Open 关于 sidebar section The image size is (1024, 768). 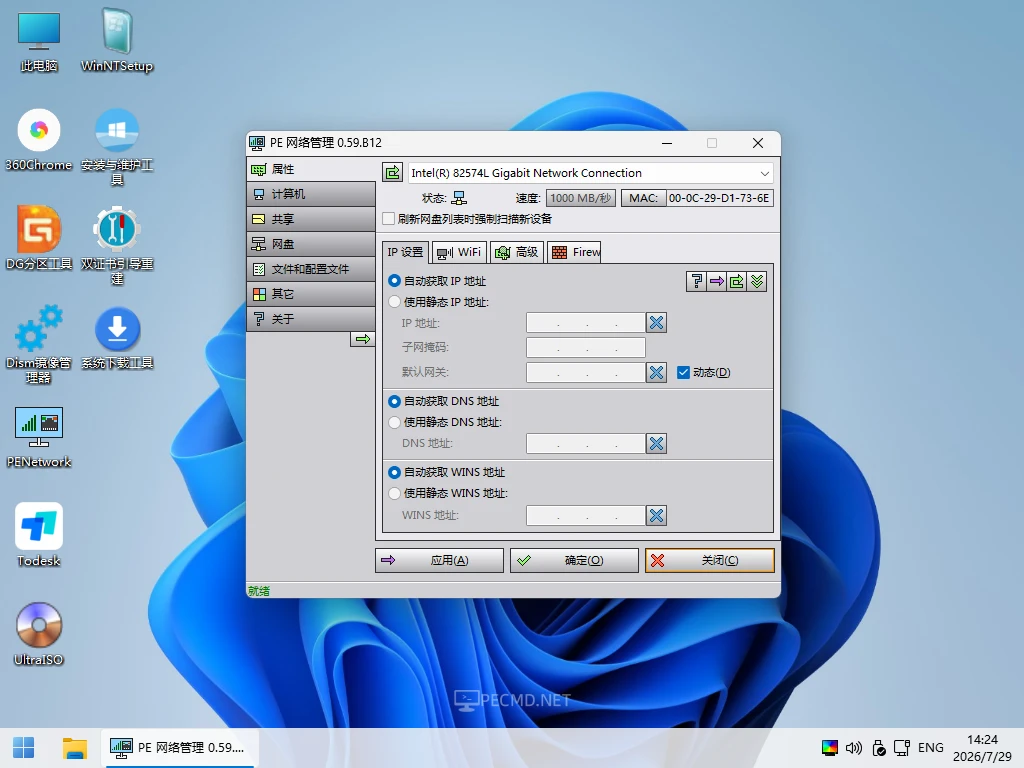(x=311, y=318)
